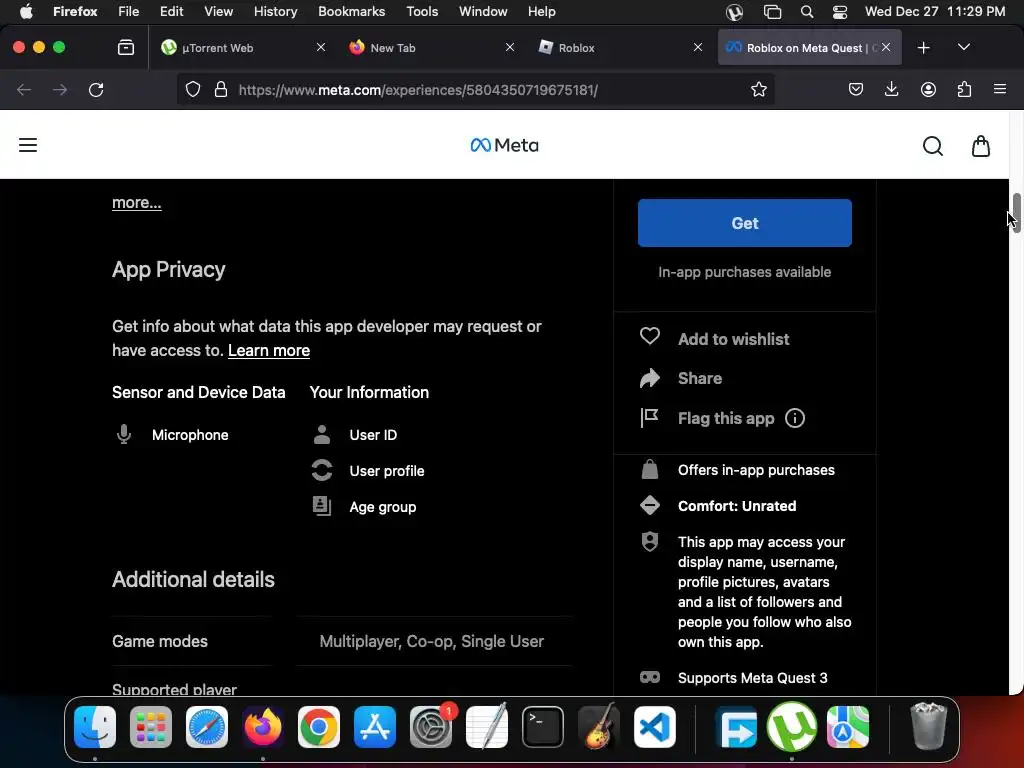The height and width of the screenshot is (768, 1024).
Task: Click the Share label
Action: 699,378
